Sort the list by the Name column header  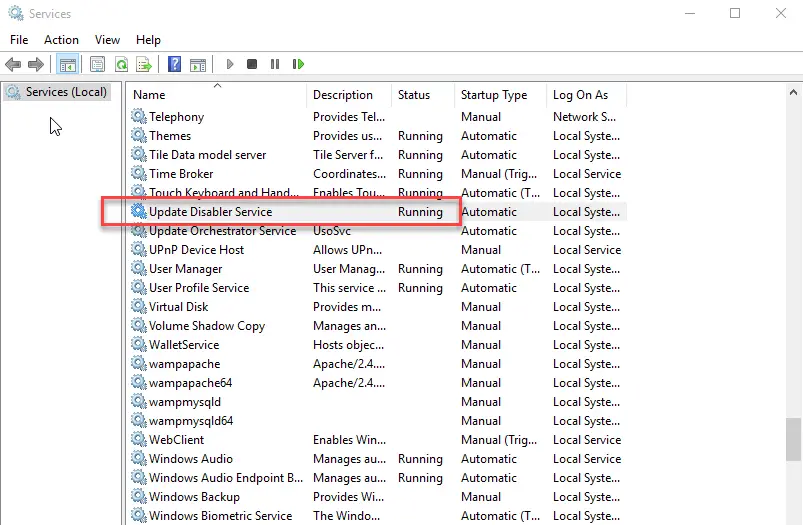coord(216,95)
